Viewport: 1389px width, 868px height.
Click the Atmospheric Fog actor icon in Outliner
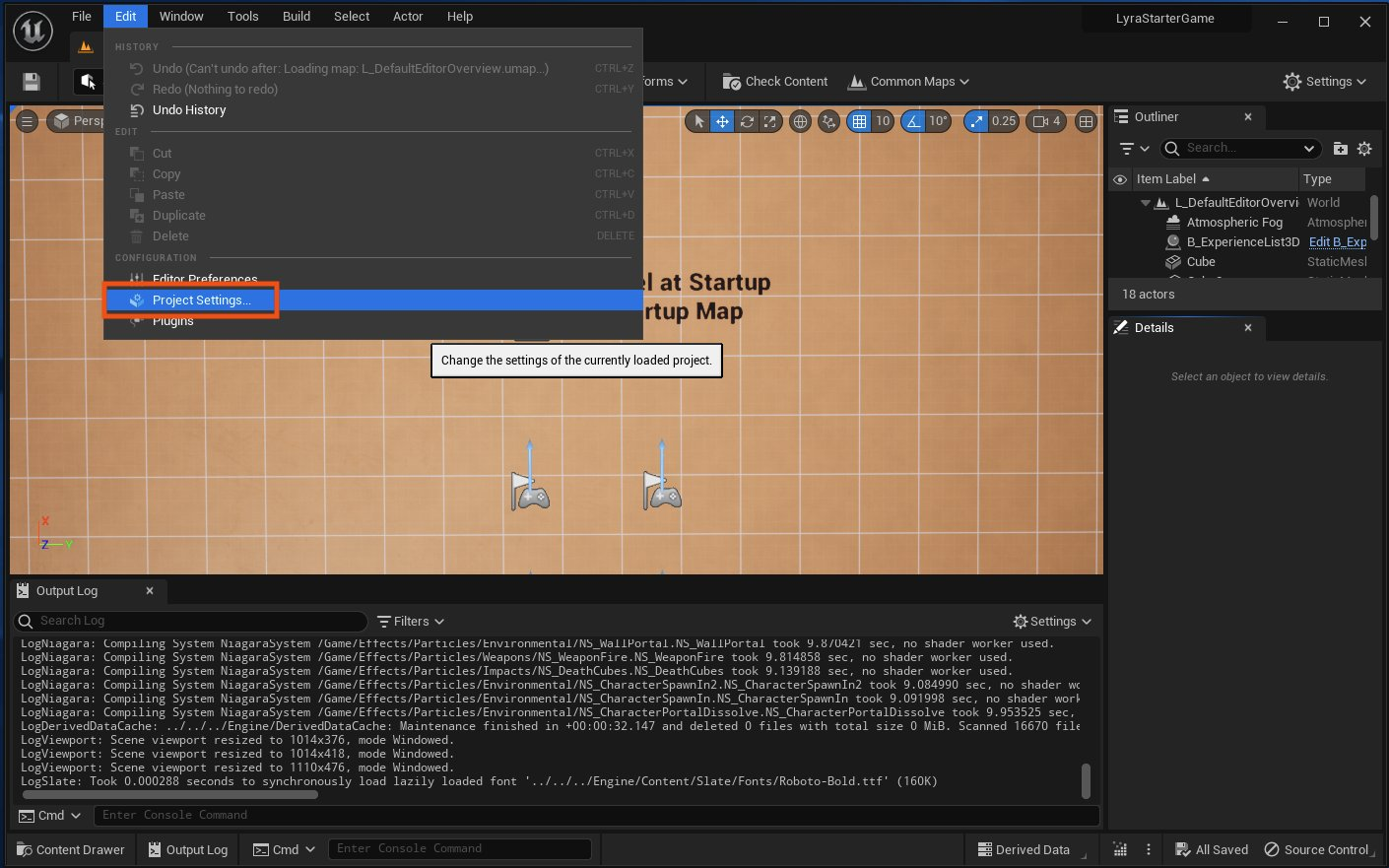pos(1173,223)
